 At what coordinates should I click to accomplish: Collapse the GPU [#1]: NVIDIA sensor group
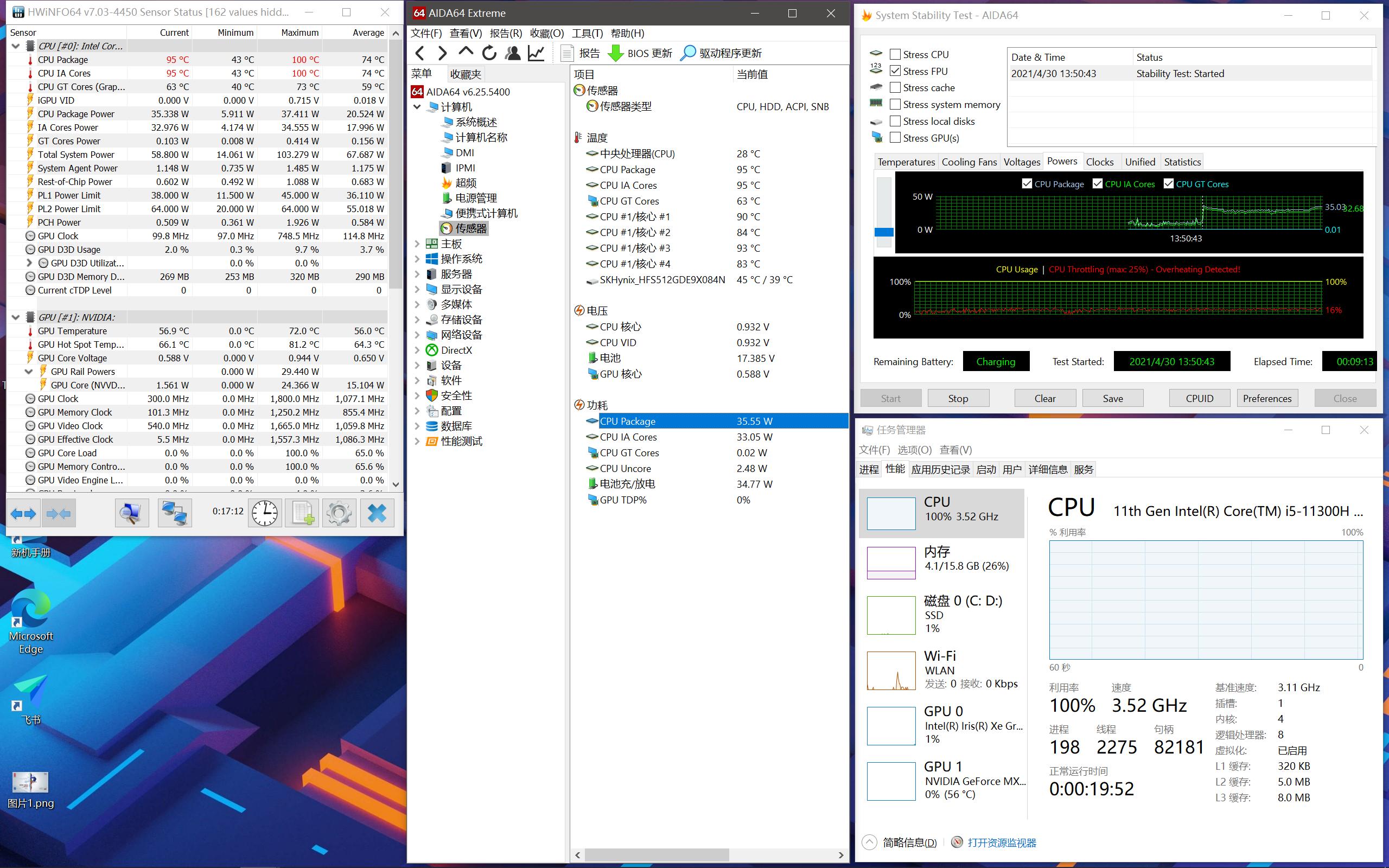16,317
